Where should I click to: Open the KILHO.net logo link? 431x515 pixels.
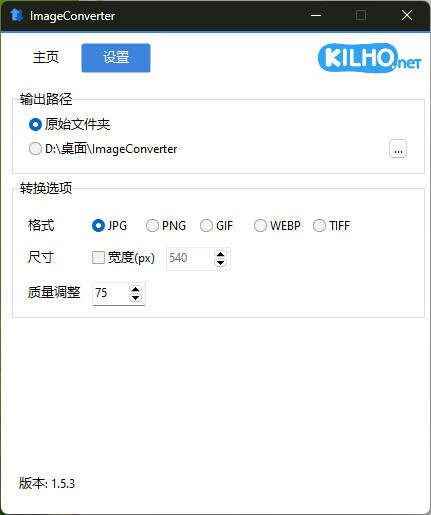tap(370, 58)
